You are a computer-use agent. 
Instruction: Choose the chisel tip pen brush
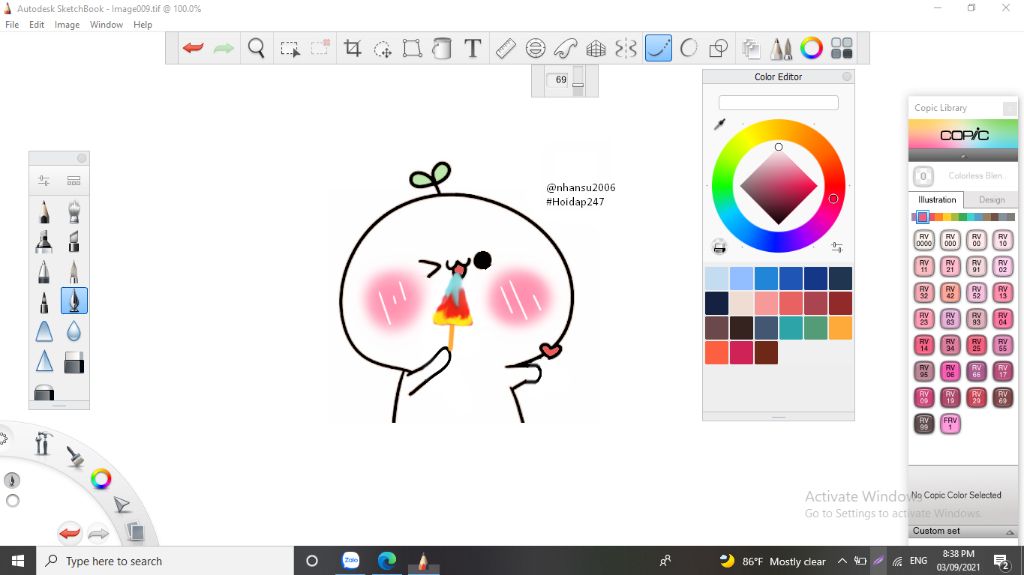point(74,241)
